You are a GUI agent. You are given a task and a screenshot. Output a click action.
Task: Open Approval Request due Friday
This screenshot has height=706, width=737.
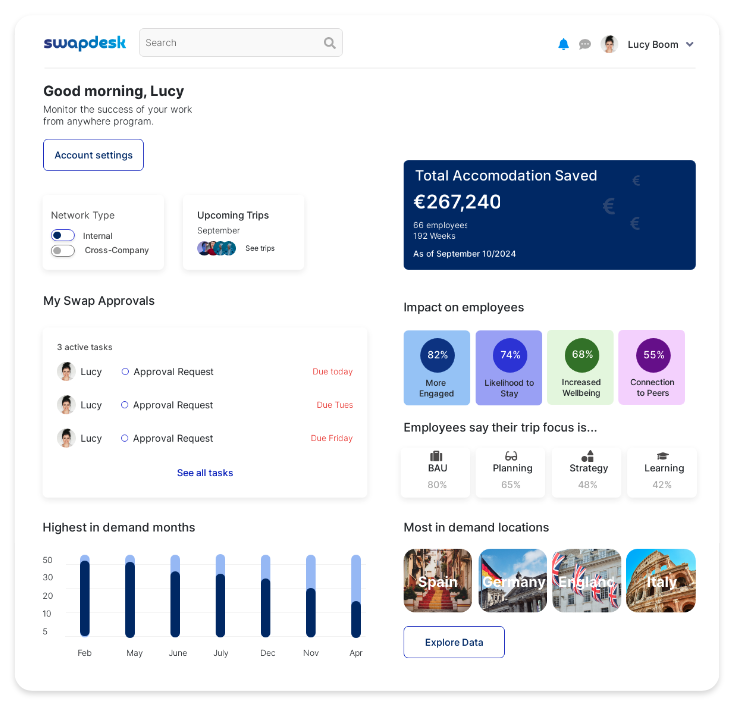pyautogui.click(x=173, y=438)
